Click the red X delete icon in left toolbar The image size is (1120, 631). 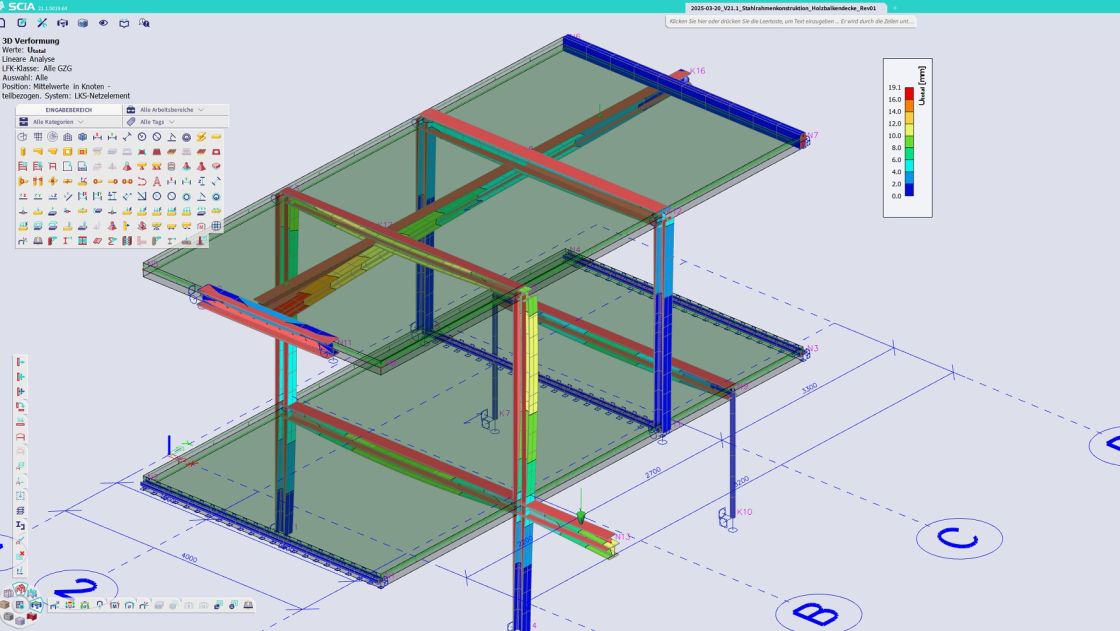click(21, 554)
